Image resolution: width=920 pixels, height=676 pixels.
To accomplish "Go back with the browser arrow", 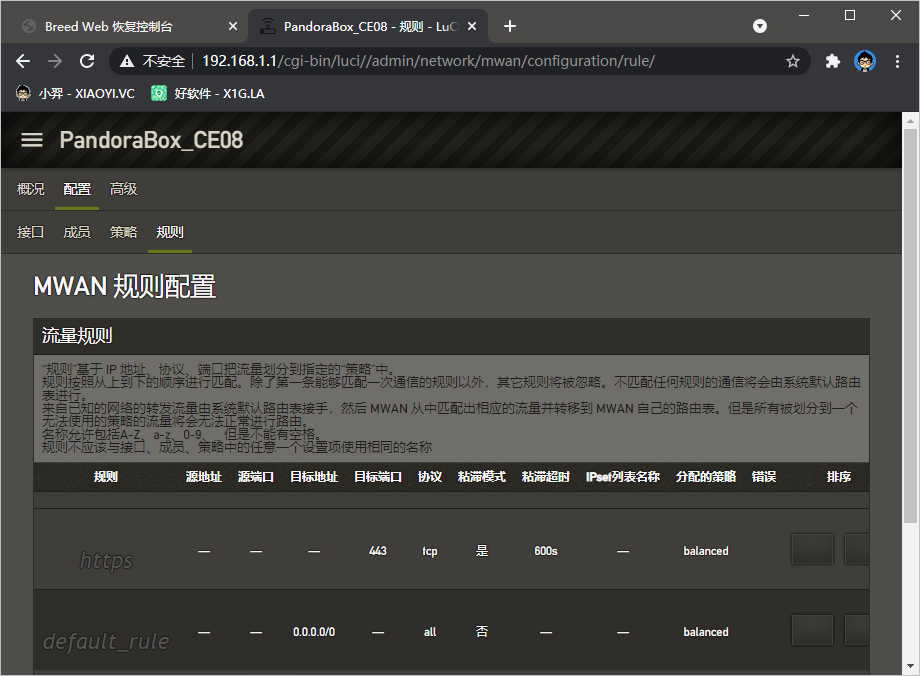I will (23, 61).
